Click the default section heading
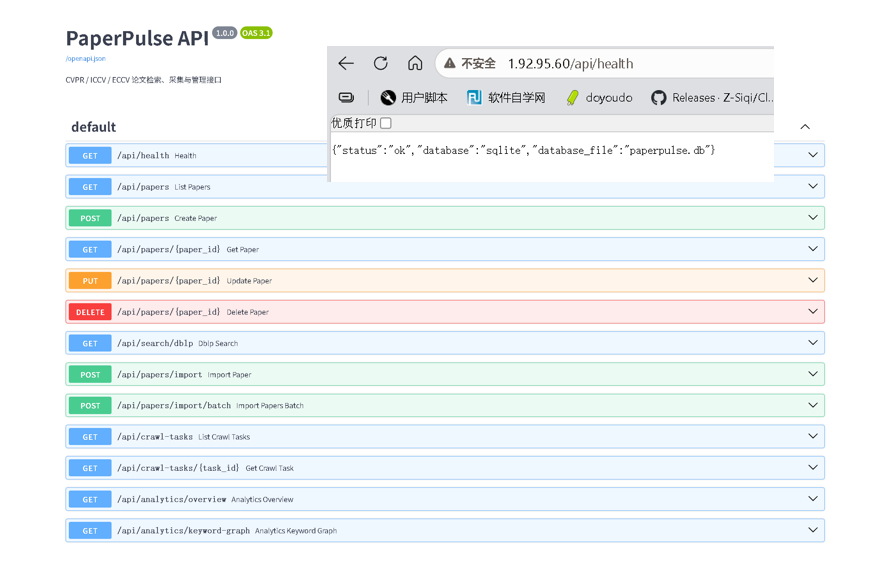 (x=94, y=127)
